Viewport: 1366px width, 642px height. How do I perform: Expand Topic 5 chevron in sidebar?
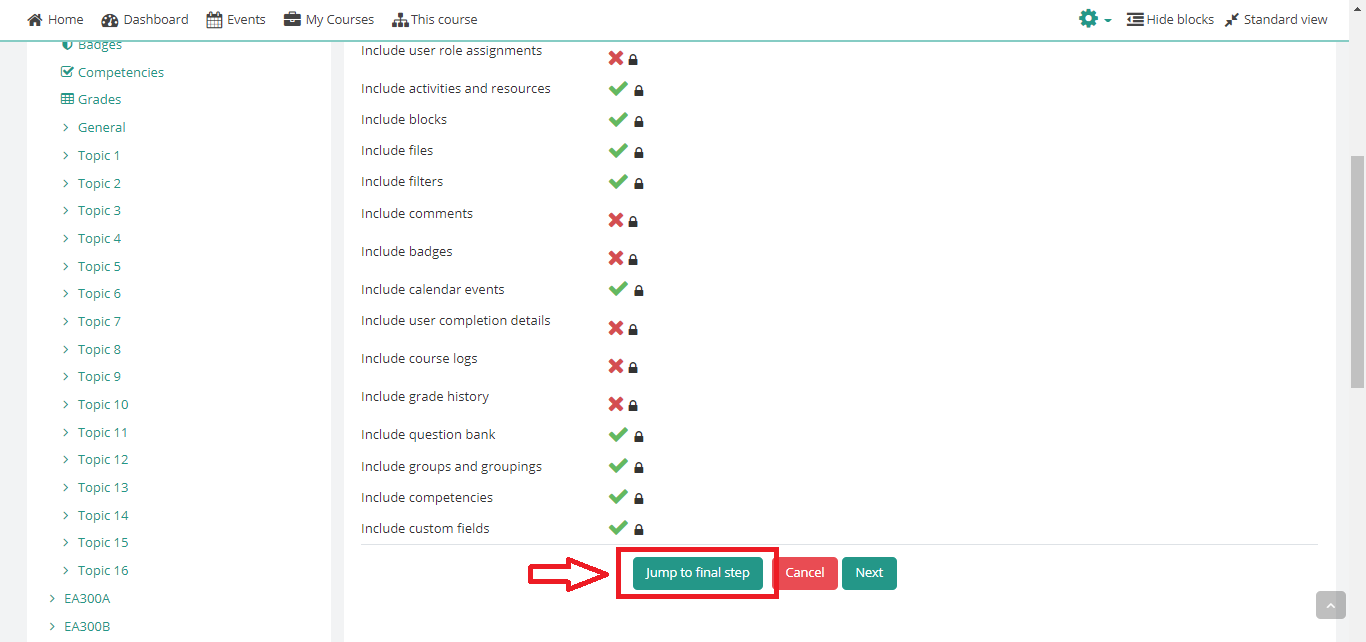[x=66, y=266]
